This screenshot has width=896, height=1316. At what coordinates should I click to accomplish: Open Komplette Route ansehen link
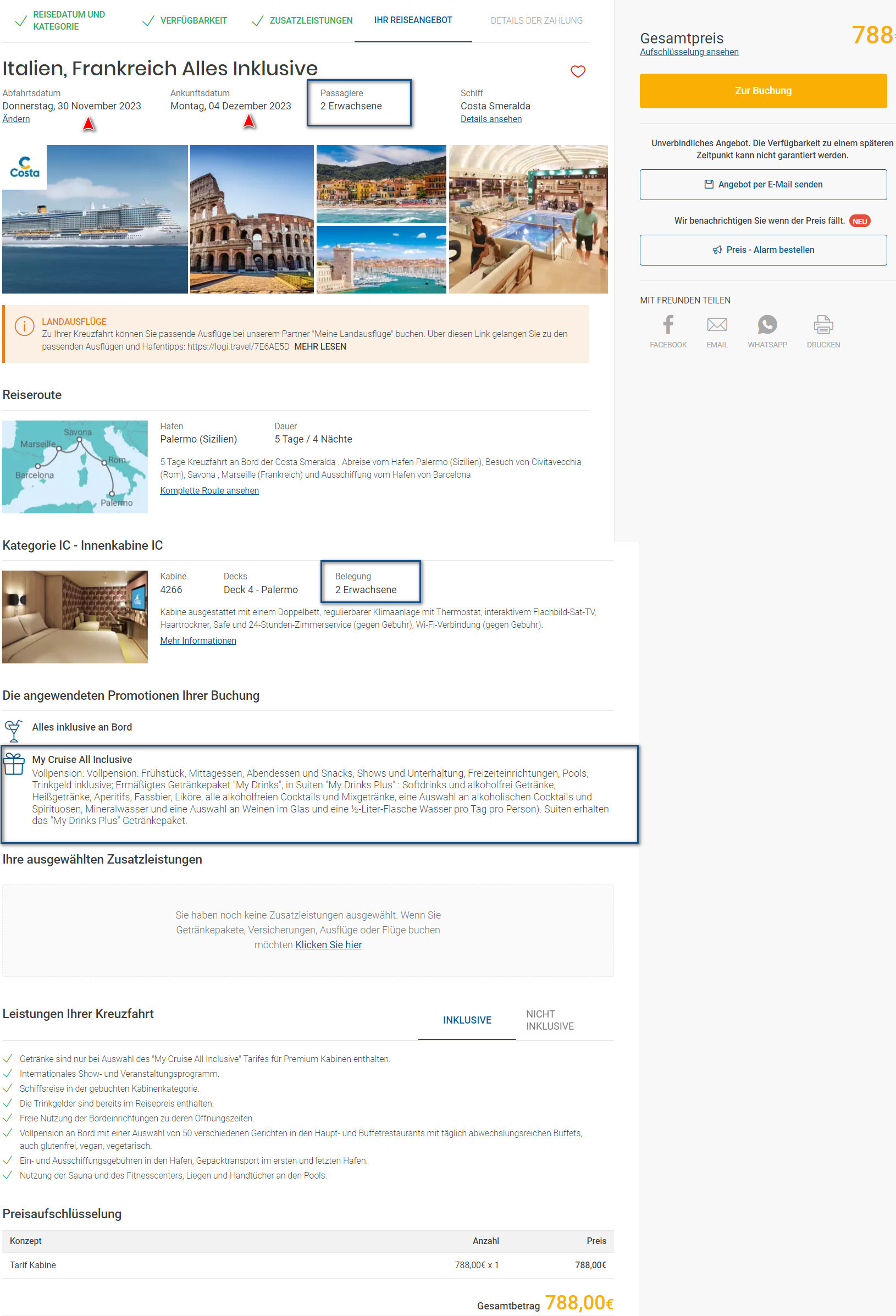(209, 490)
